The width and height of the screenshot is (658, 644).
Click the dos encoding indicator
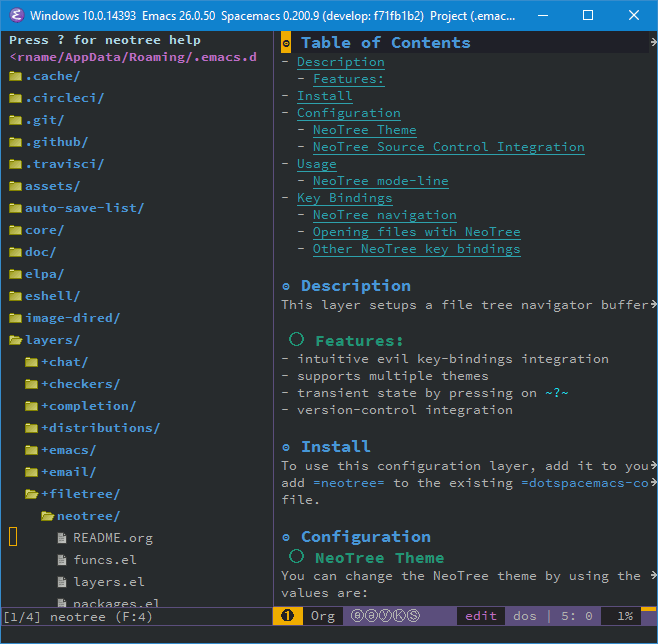pos(525,616)
